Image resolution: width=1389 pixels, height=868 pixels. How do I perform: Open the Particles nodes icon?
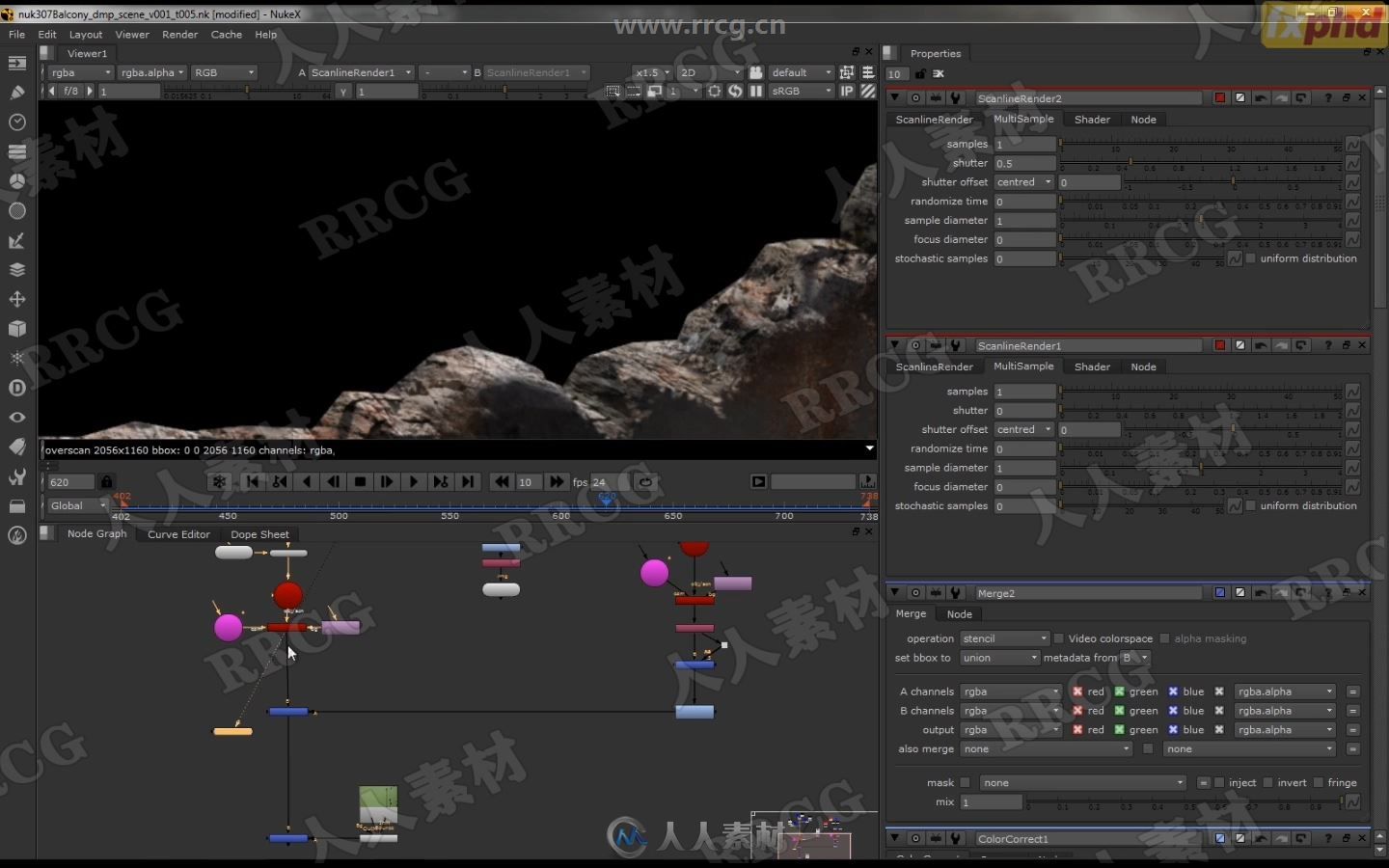coord(16,358)
